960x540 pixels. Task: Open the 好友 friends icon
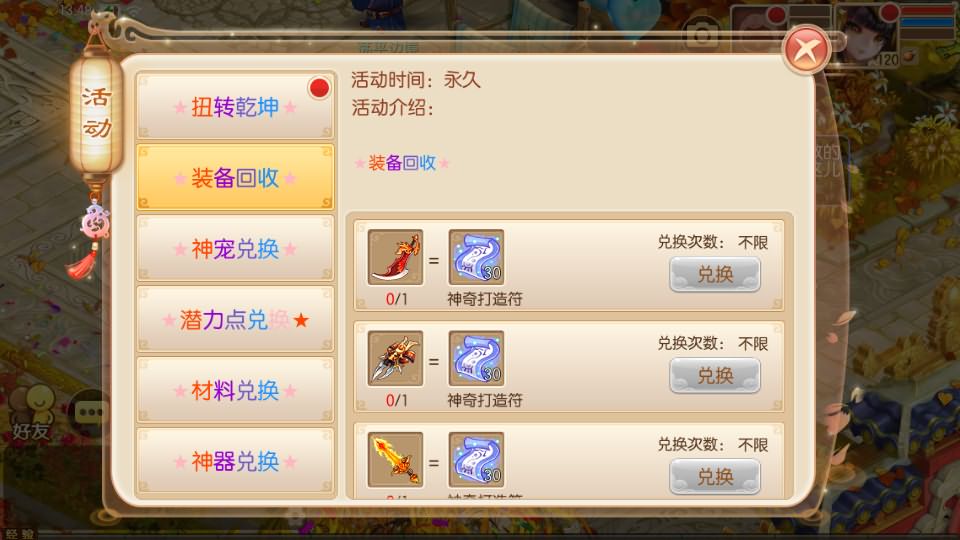tap(31, 413)
